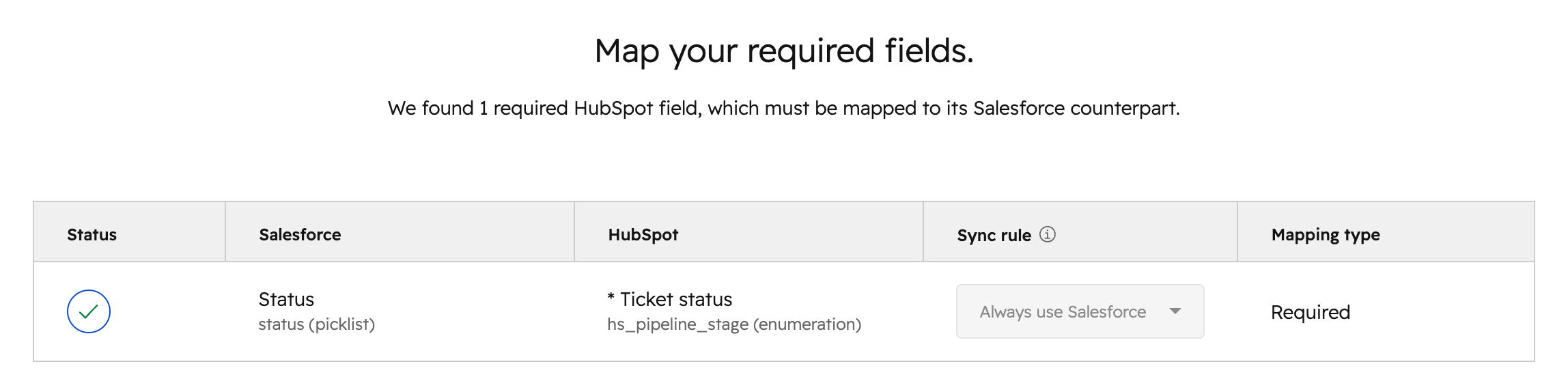This screenshot has width=1568, height=392.
Task: Click the hs_pipeline_stage (enumeration) text
Action: [x=734, y=324]
